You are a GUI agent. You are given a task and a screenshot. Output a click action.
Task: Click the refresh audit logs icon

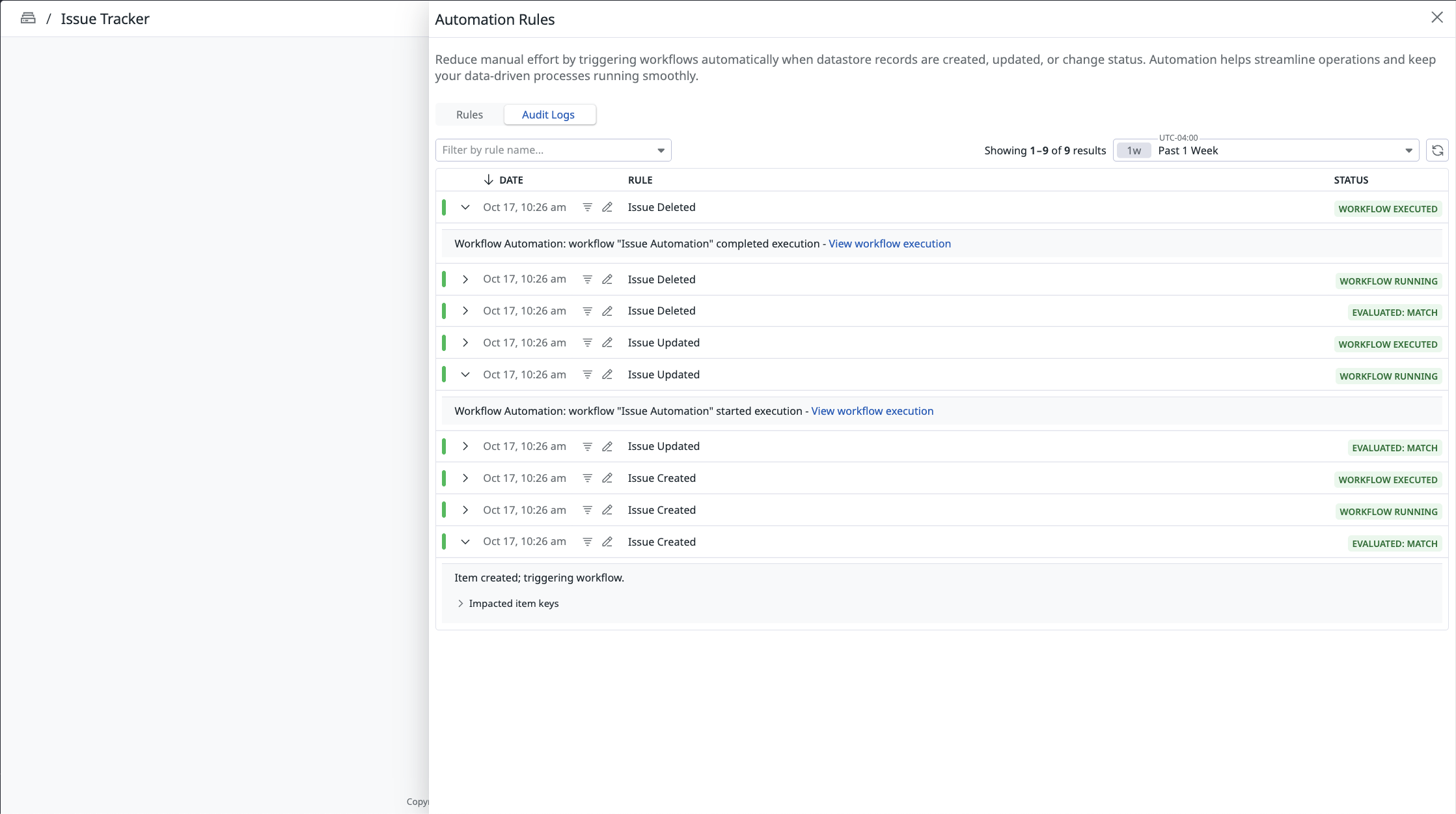pos(1437,150)
